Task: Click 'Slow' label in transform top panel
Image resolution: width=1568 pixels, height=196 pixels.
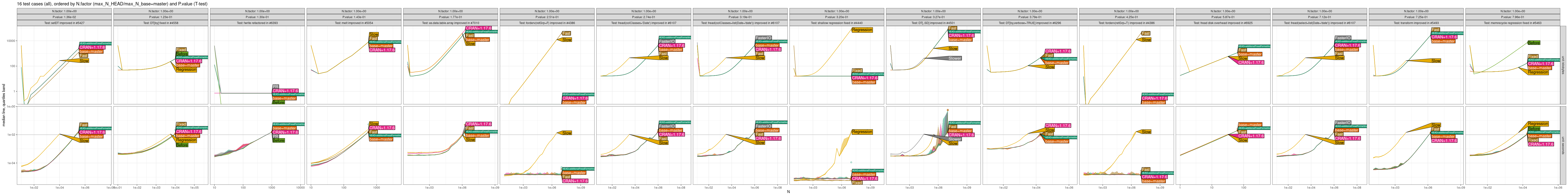Action: coord(1436,61)
